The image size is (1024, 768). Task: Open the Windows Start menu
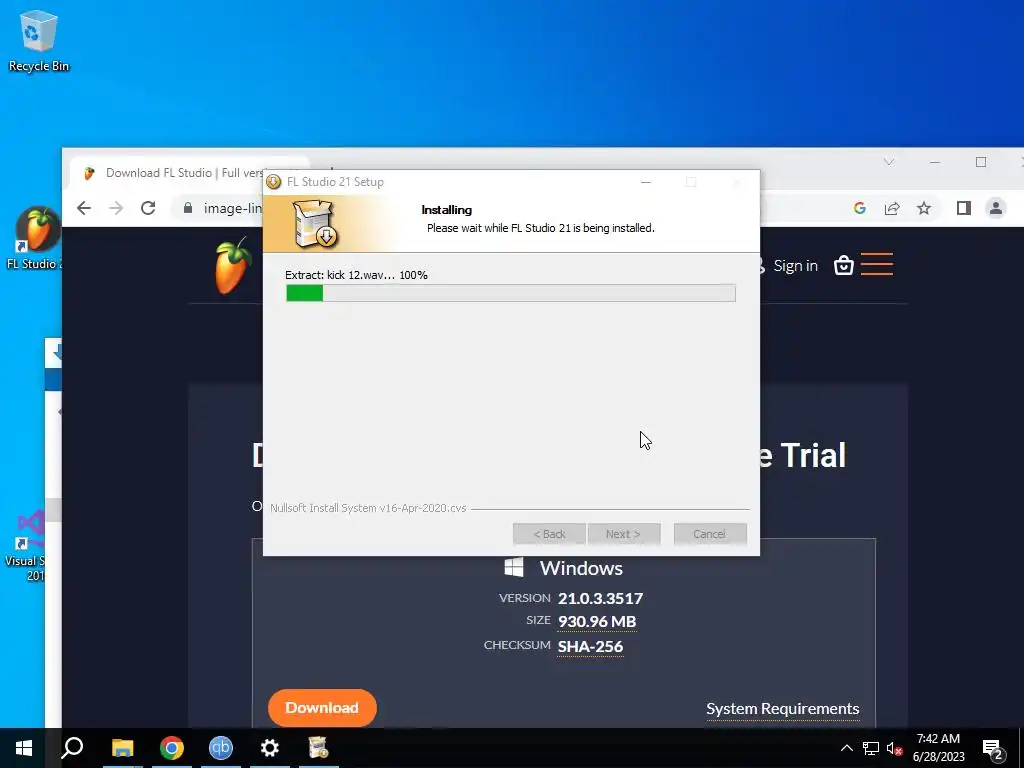point(24,748)
